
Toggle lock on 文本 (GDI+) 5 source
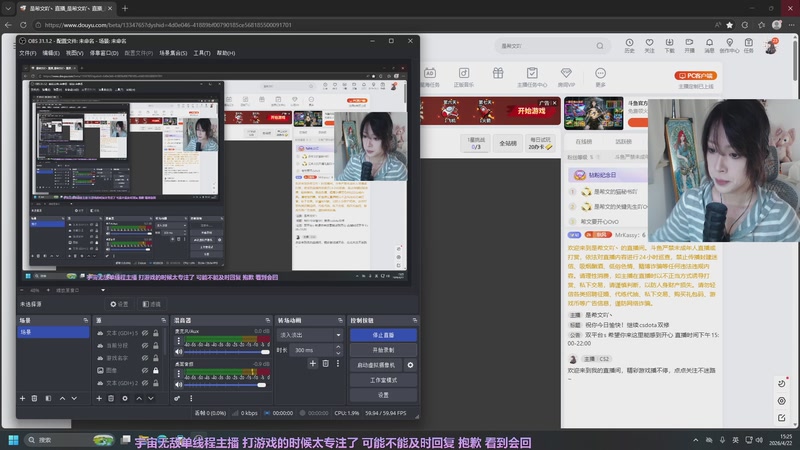(x=156, y=333)
